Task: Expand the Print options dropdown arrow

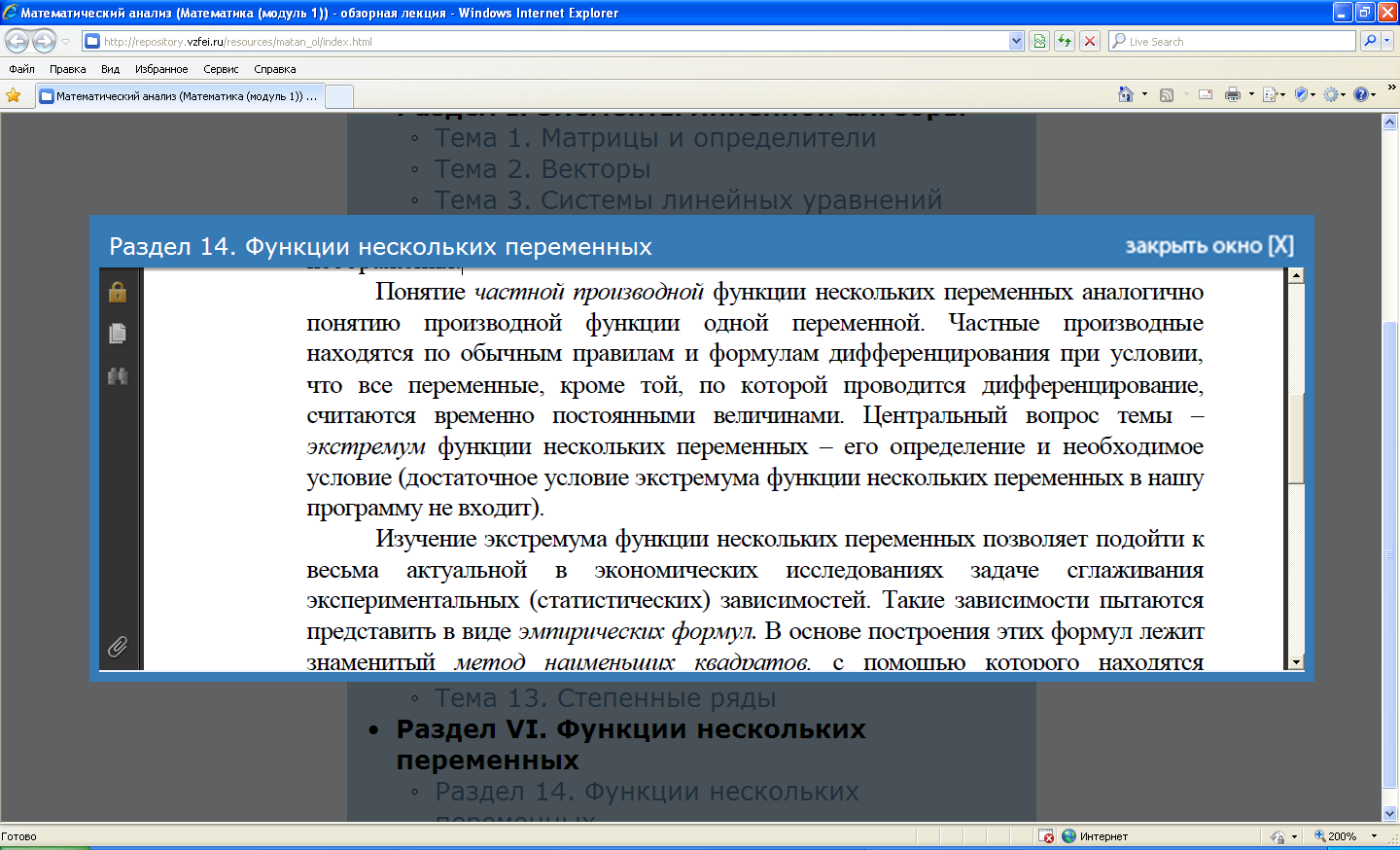Action: [1251, 94]
